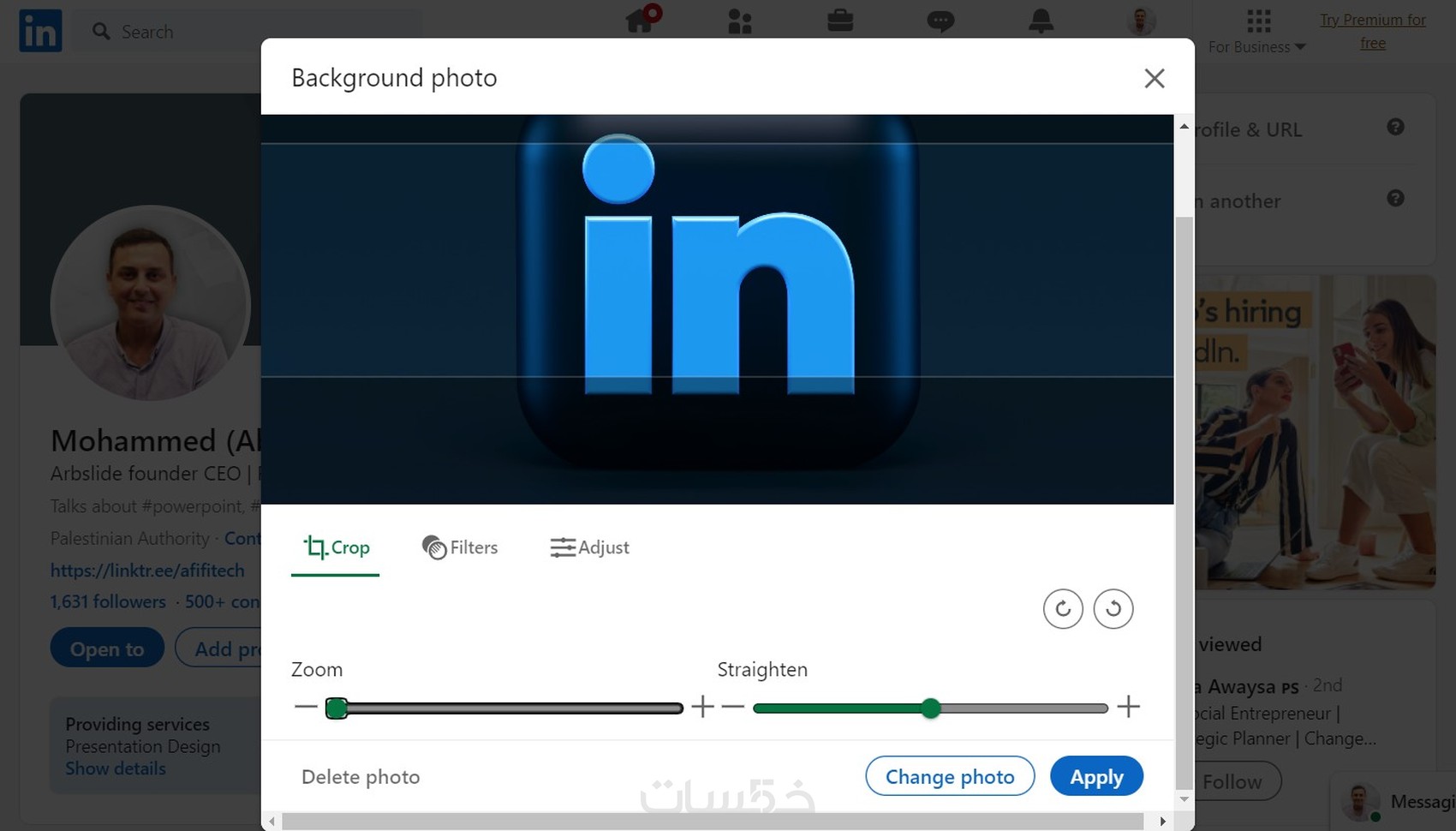Click the Awaysa PS profile name
Image resolution: width=1456 pixels, height=831 pixels.
(x=1246, y=686)
